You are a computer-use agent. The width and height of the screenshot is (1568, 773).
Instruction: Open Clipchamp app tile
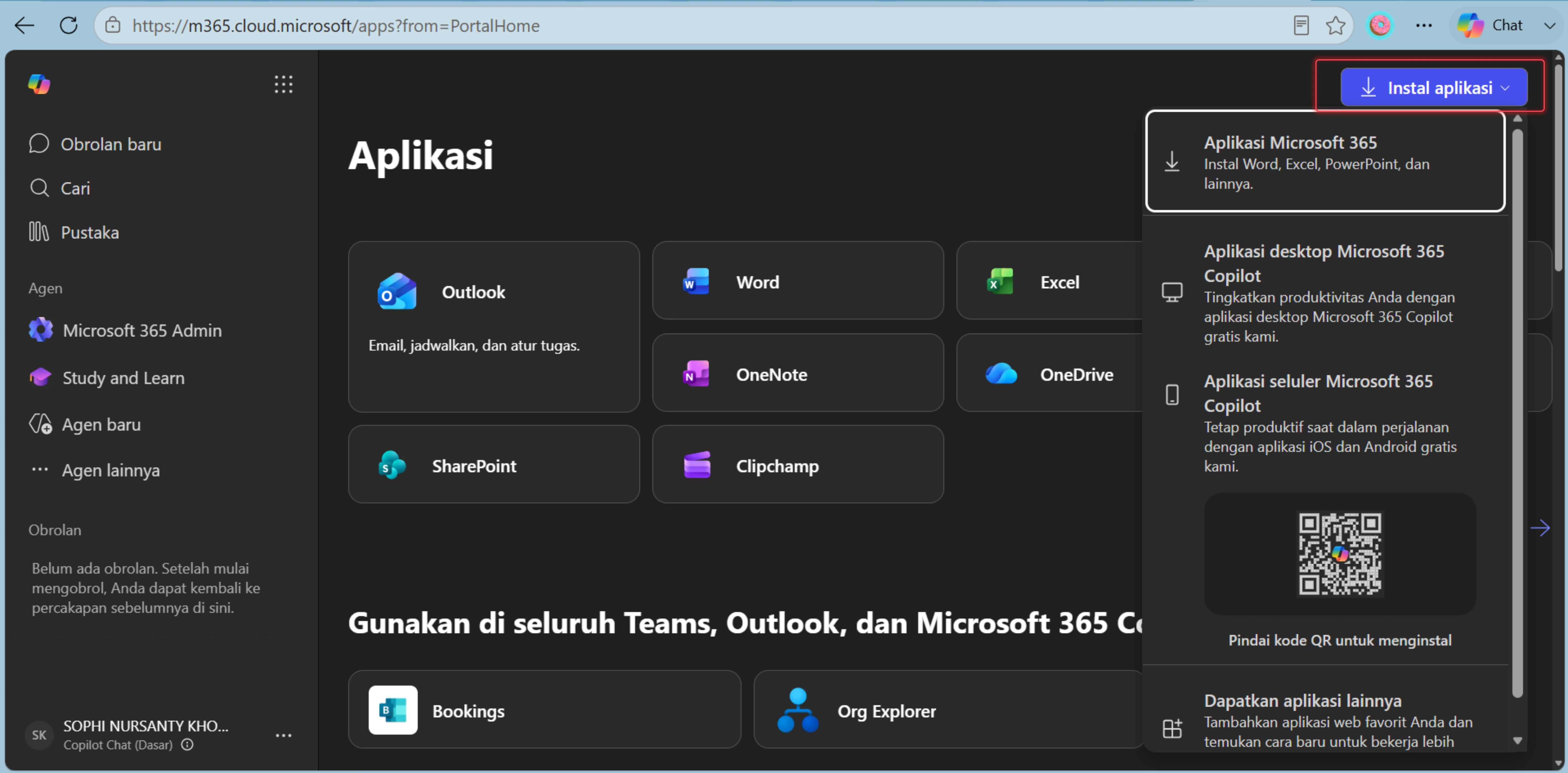pyautogui.click(x=798, y=464)
